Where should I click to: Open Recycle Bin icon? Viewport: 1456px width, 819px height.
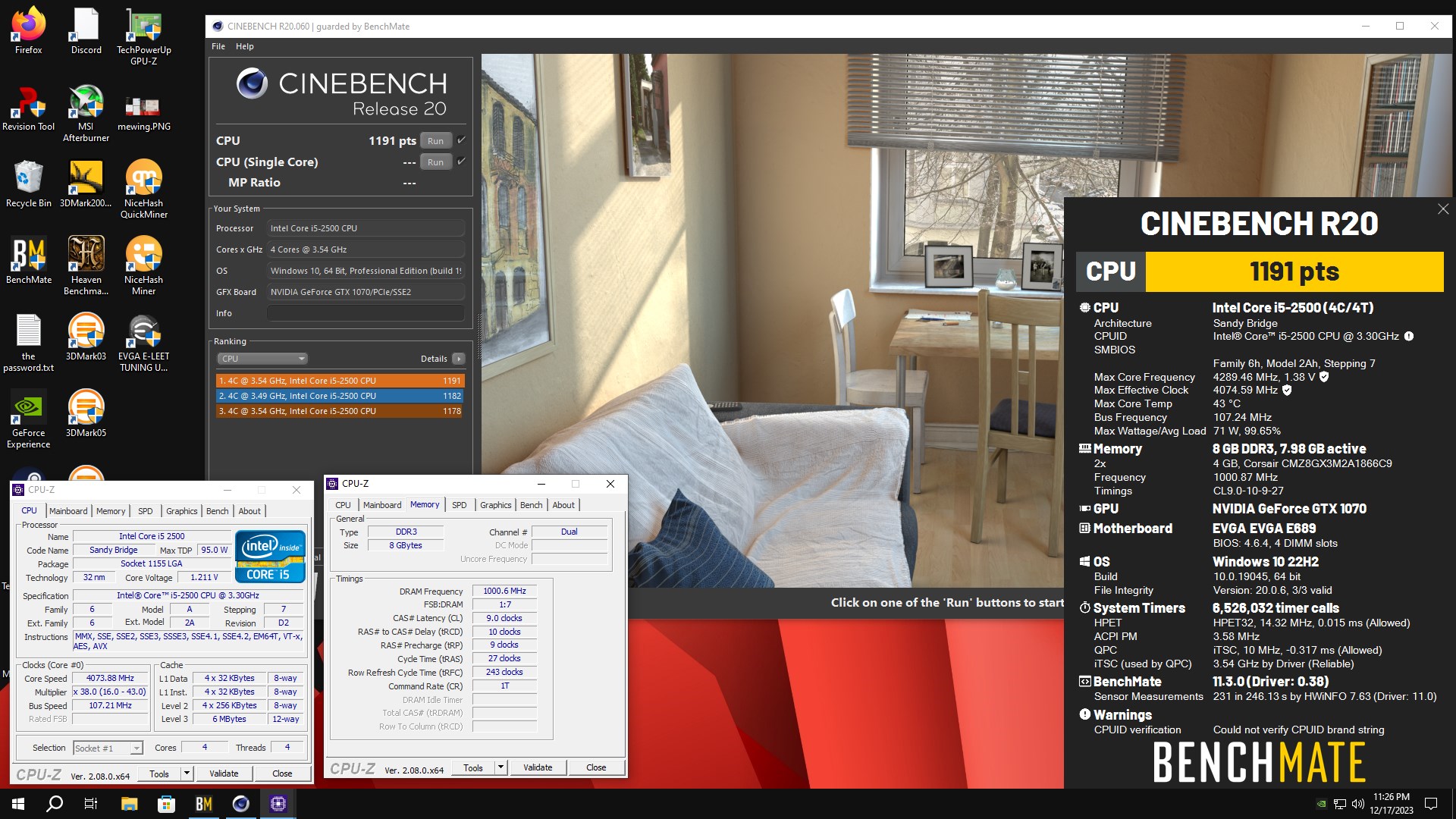coord(29,185)
